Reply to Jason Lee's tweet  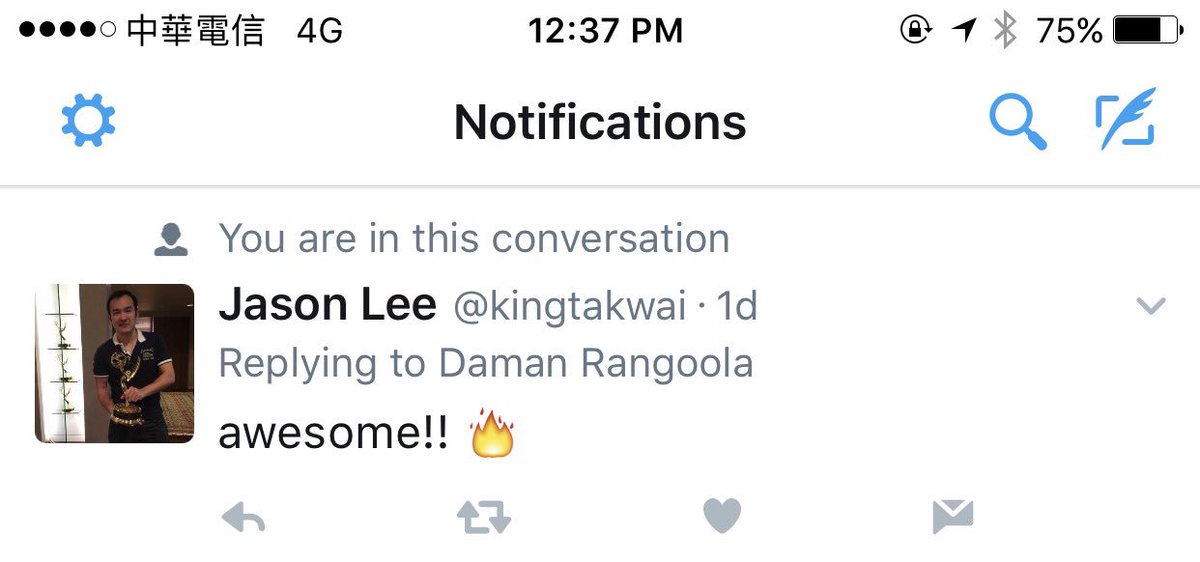coord(242,516)
